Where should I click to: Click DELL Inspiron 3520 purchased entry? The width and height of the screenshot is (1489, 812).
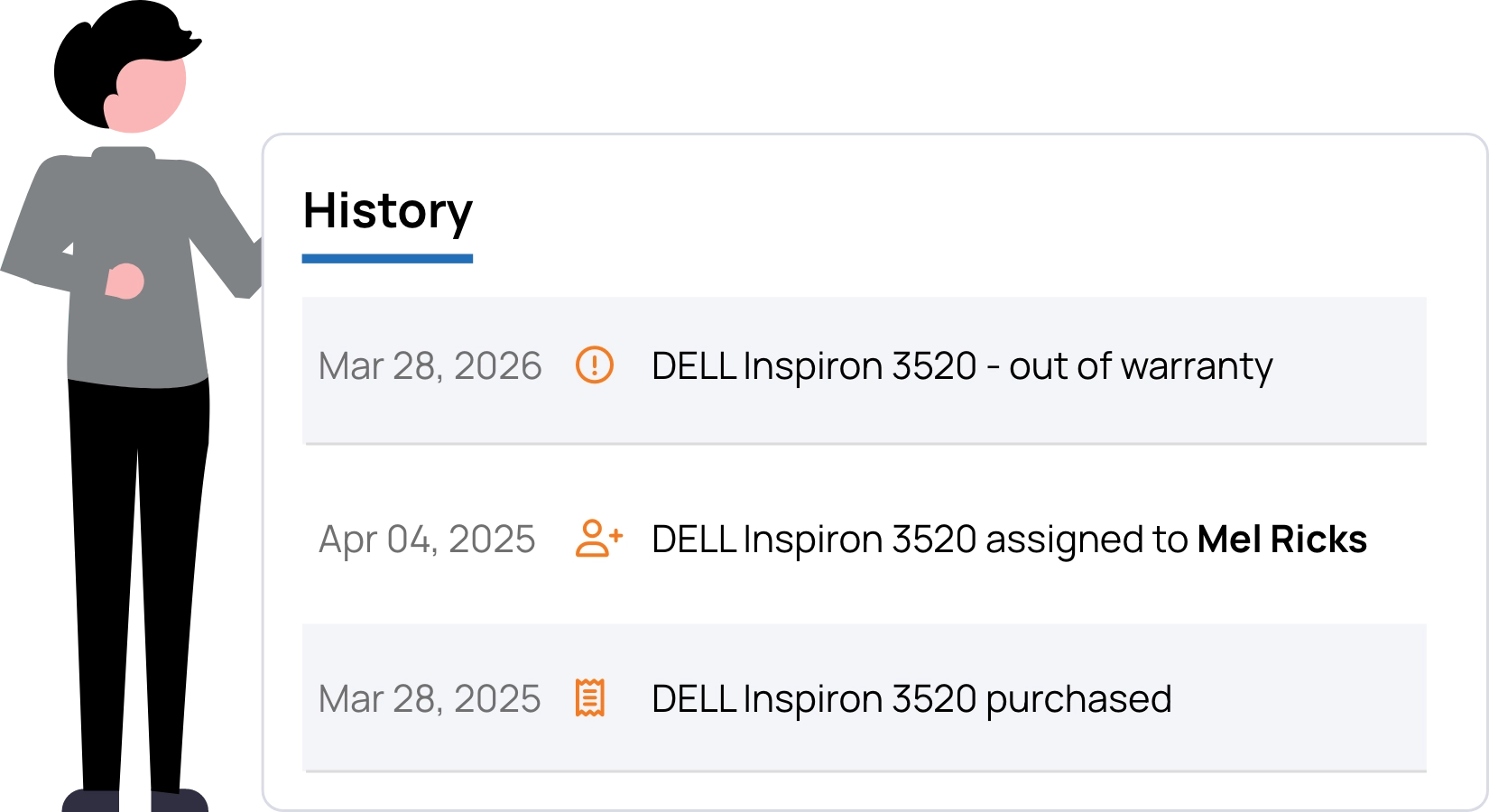(911, 699)
